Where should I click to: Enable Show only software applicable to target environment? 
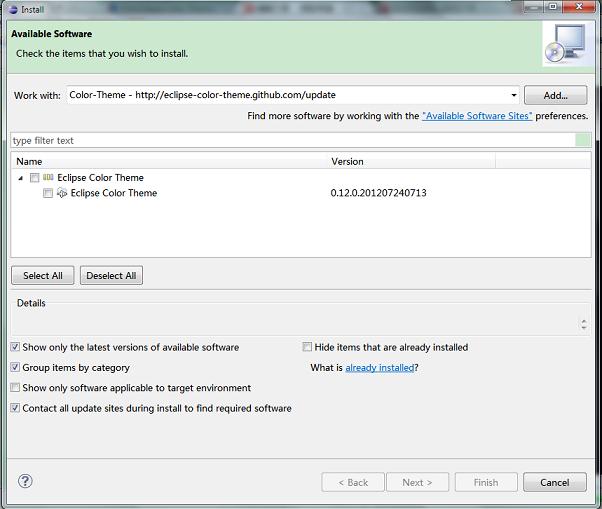[15, 388]
